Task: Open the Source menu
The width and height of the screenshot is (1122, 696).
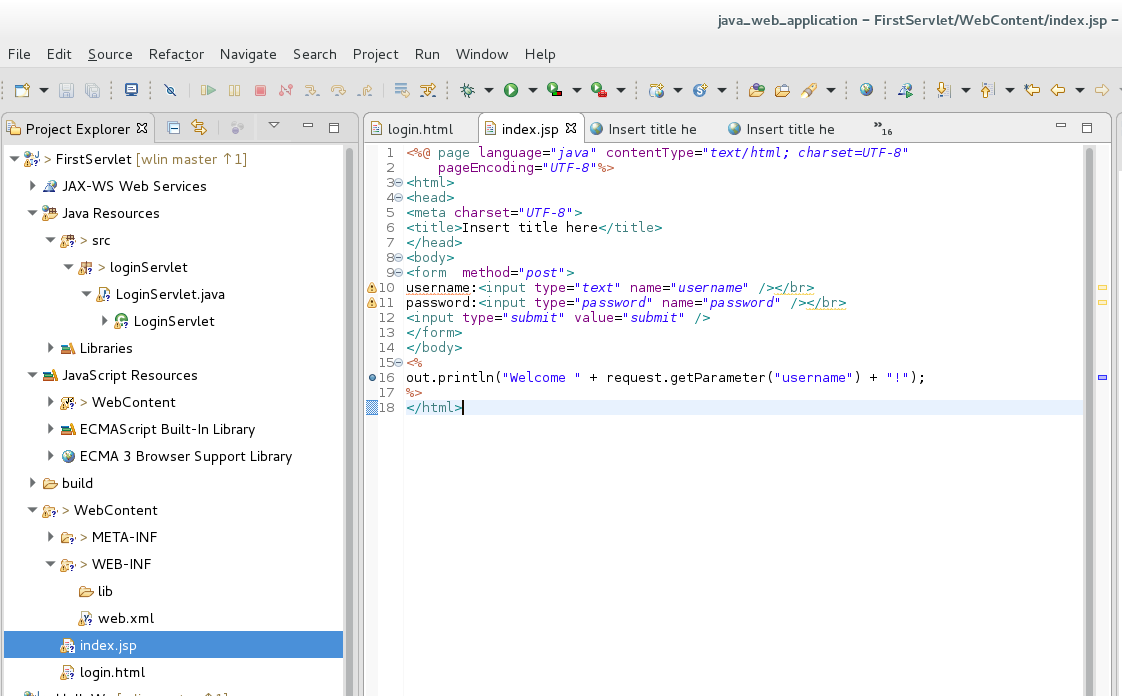Action: click(110, 54)
